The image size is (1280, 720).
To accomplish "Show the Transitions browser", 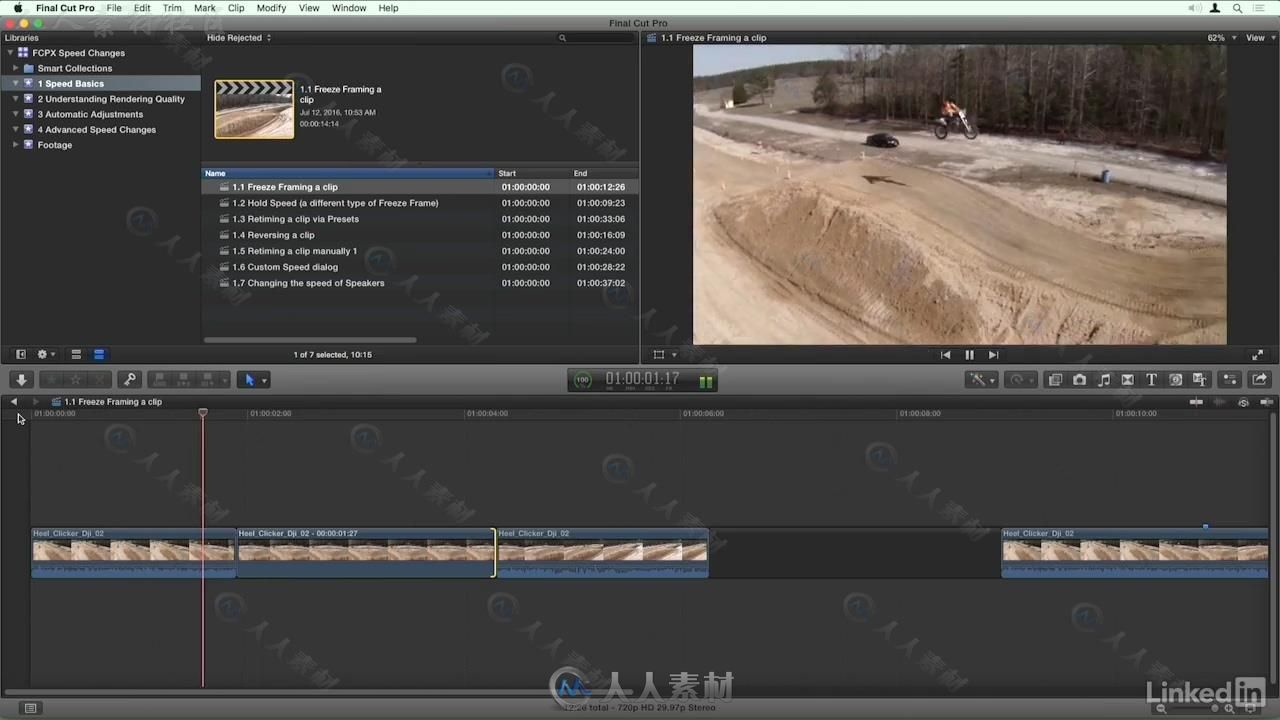I will [x=1128, y=380].
